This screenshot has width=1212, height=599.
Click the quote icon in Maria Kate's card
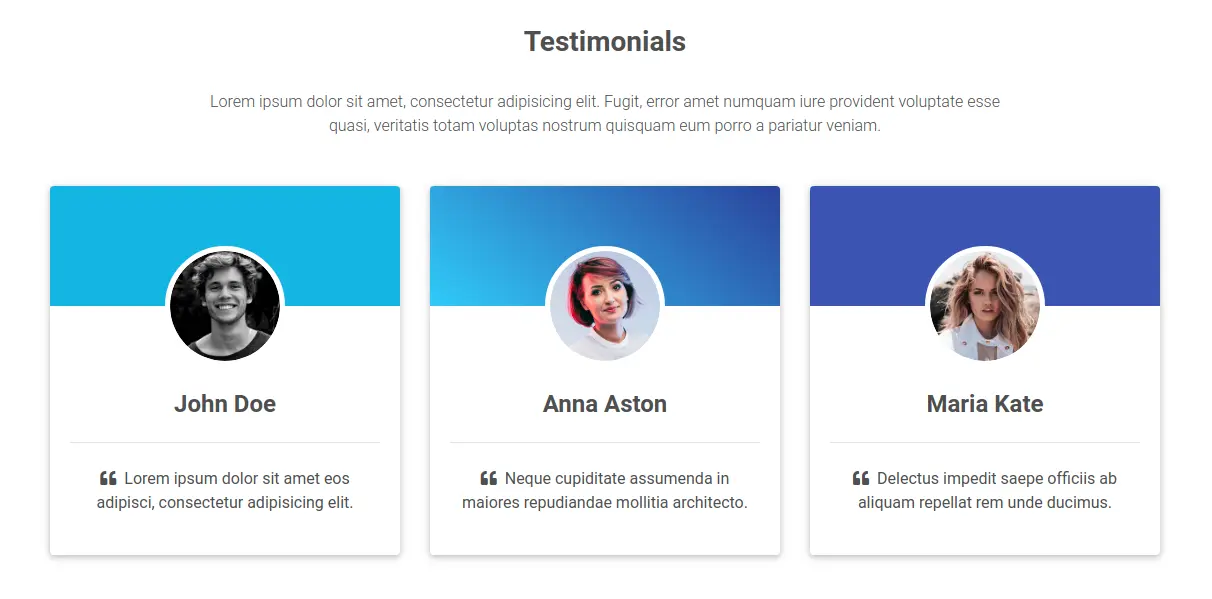861,479
